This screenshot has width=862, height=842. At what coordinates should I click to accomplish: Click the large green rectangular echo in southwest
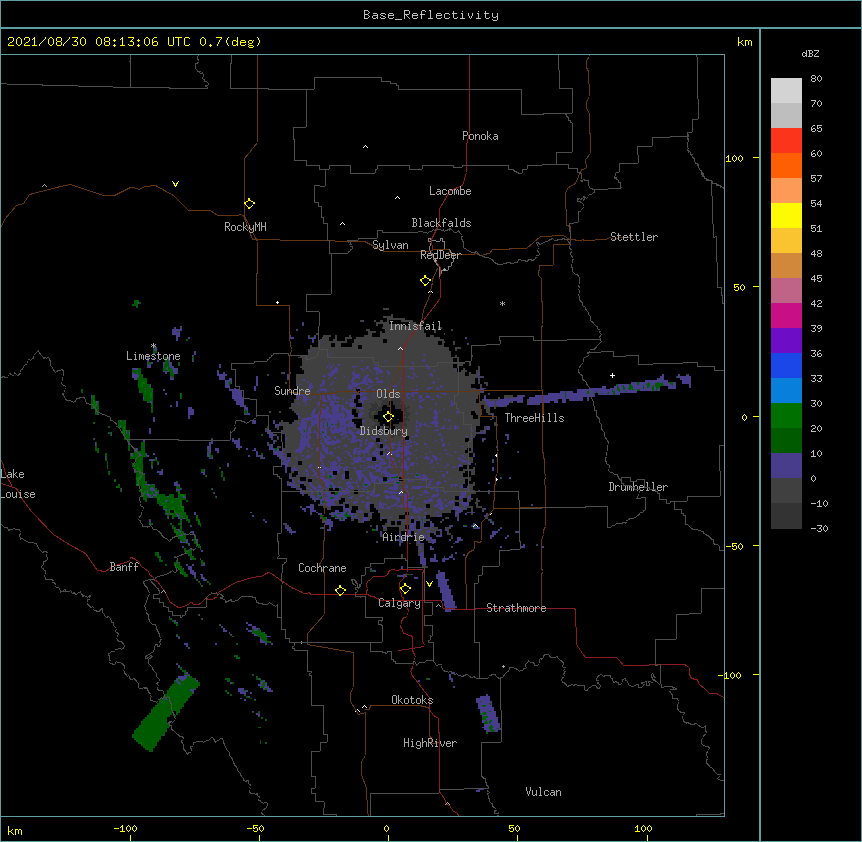(x=165, y=712)
